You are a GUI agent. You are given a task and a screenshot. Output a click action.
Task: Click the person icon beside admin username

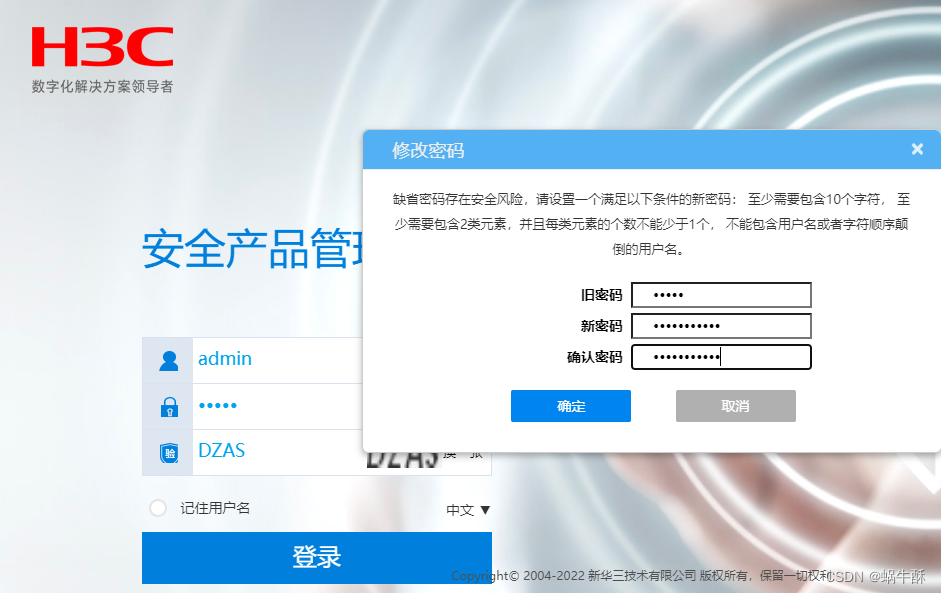point(168,359)
